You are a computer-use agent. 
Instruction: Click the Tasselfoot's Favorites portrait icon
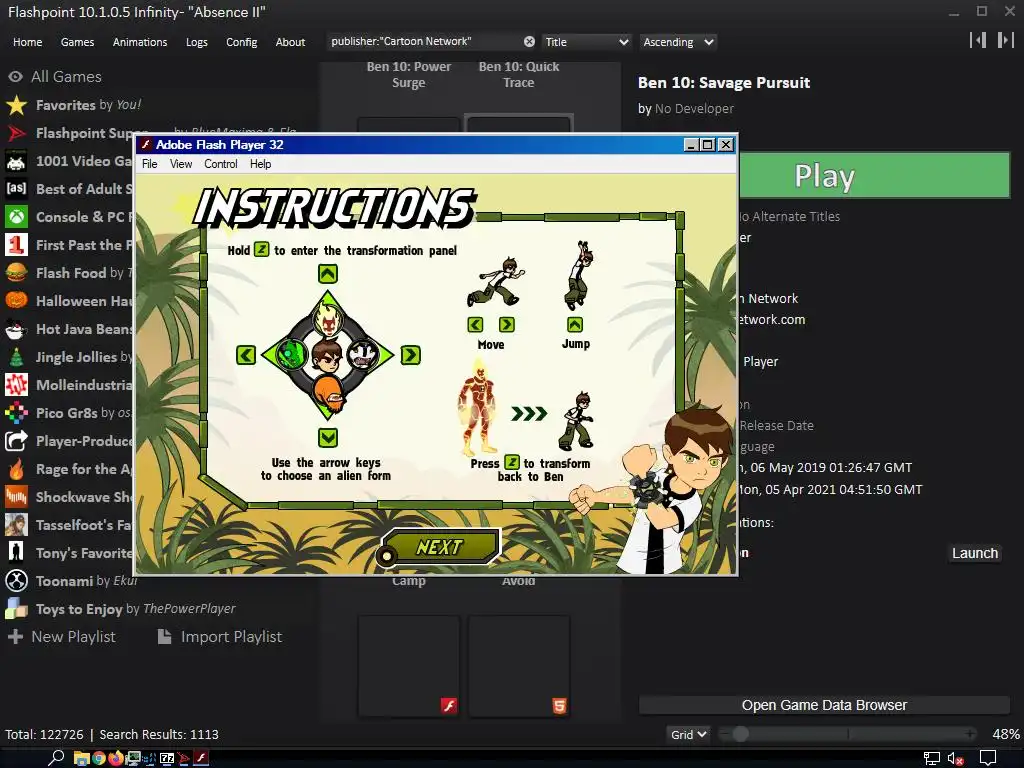click(16, 525)
